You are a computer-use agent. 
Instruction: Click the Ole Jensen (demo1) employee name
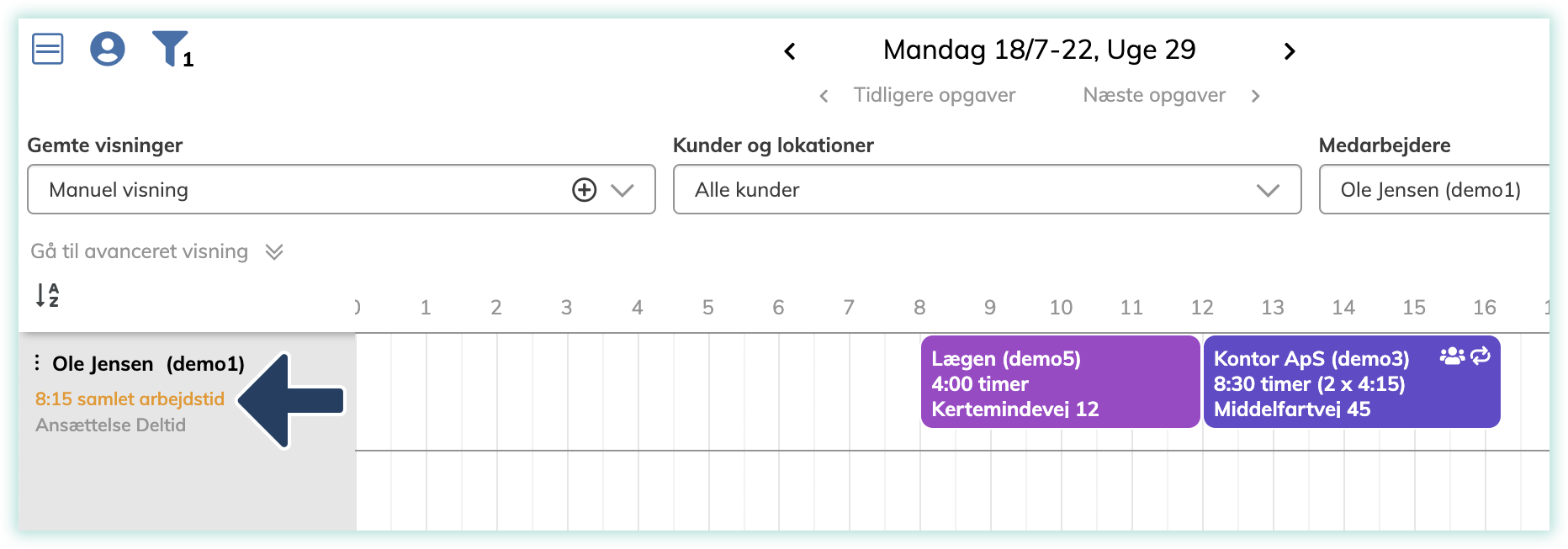[148, 363]
